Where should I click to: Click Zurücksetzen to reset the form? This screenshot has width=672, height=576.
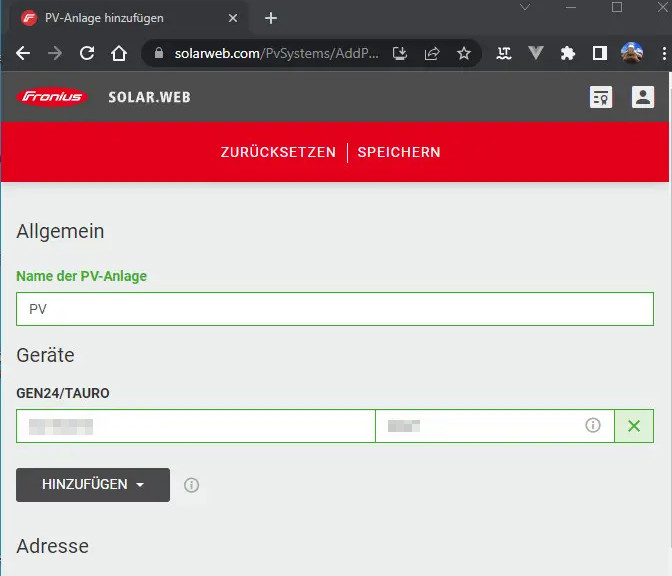click(278, 152)
